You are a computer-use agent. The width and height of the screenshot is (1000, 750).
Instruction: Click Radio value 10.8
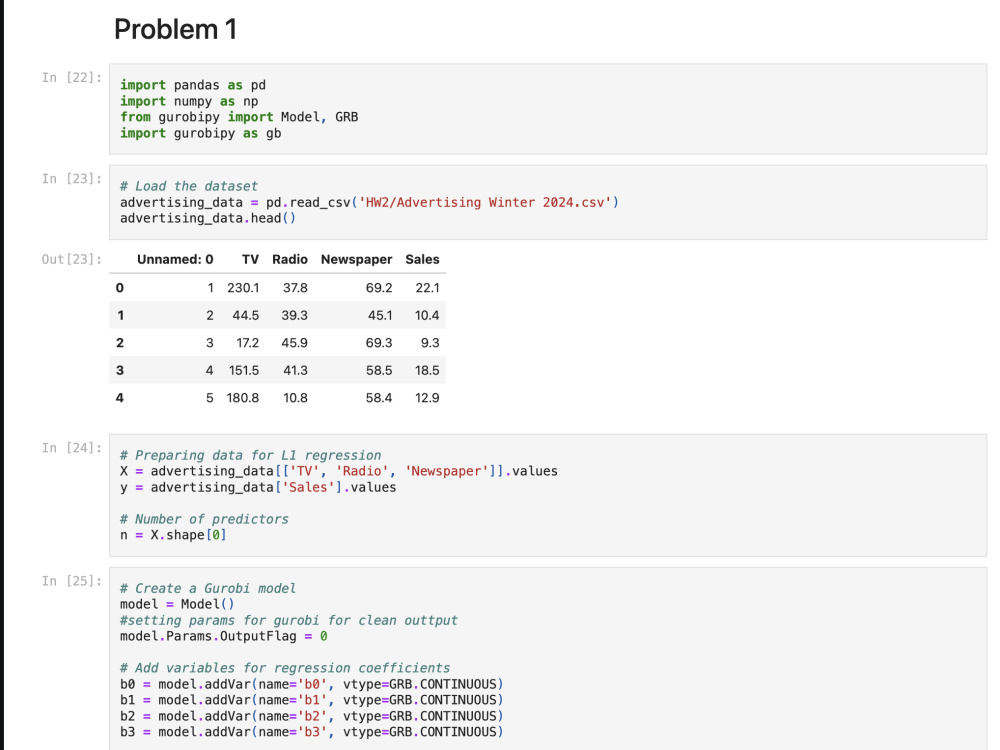click(295, 397)
